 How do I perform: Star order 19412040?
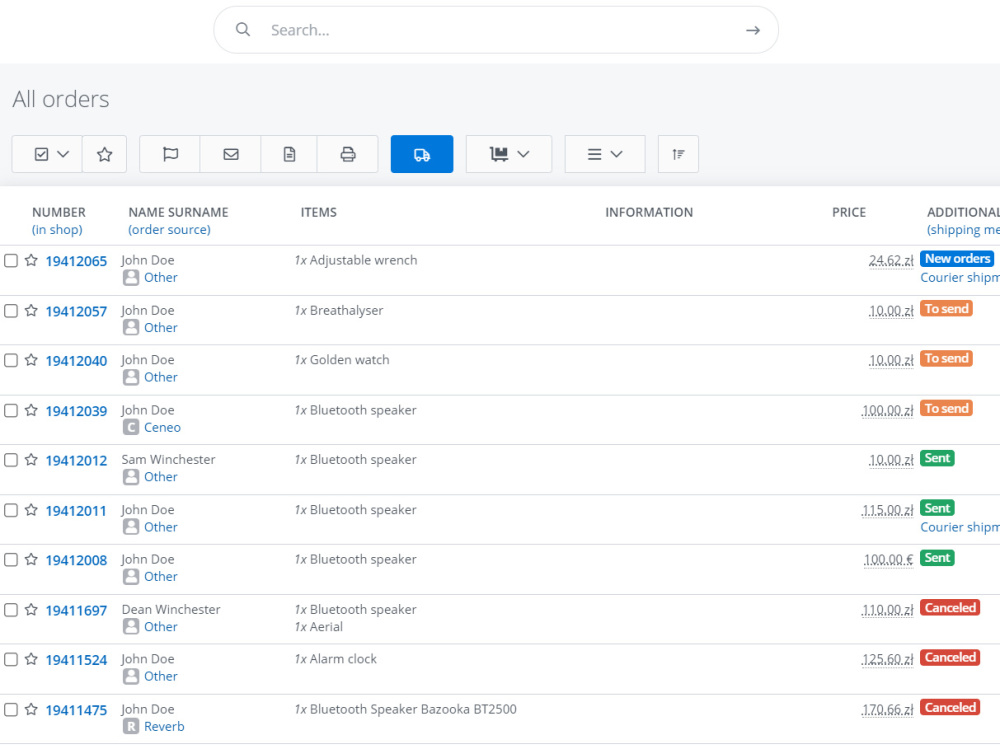[31, 360]
